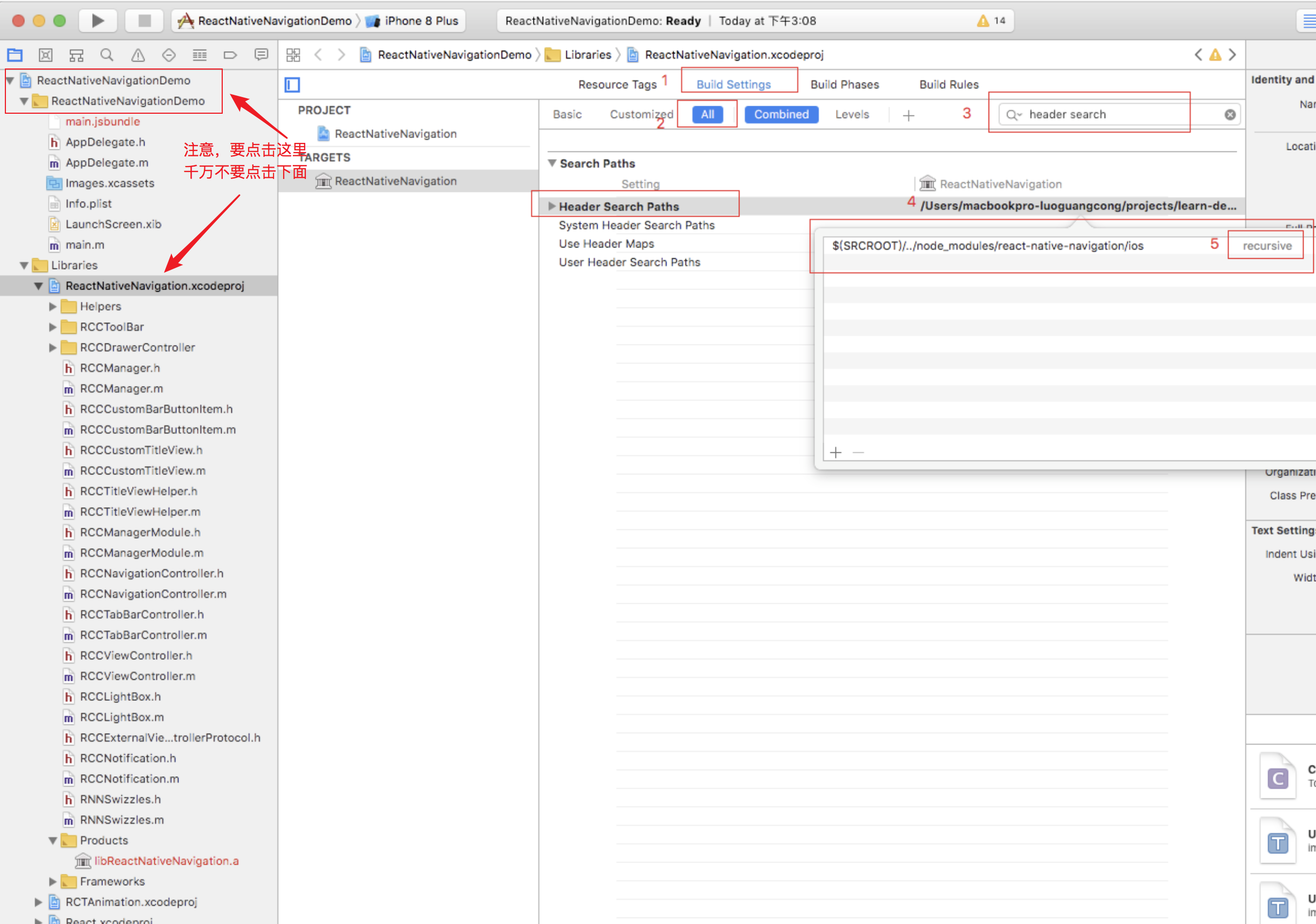Click the add build setting plus button

click(x=908, y=115)
